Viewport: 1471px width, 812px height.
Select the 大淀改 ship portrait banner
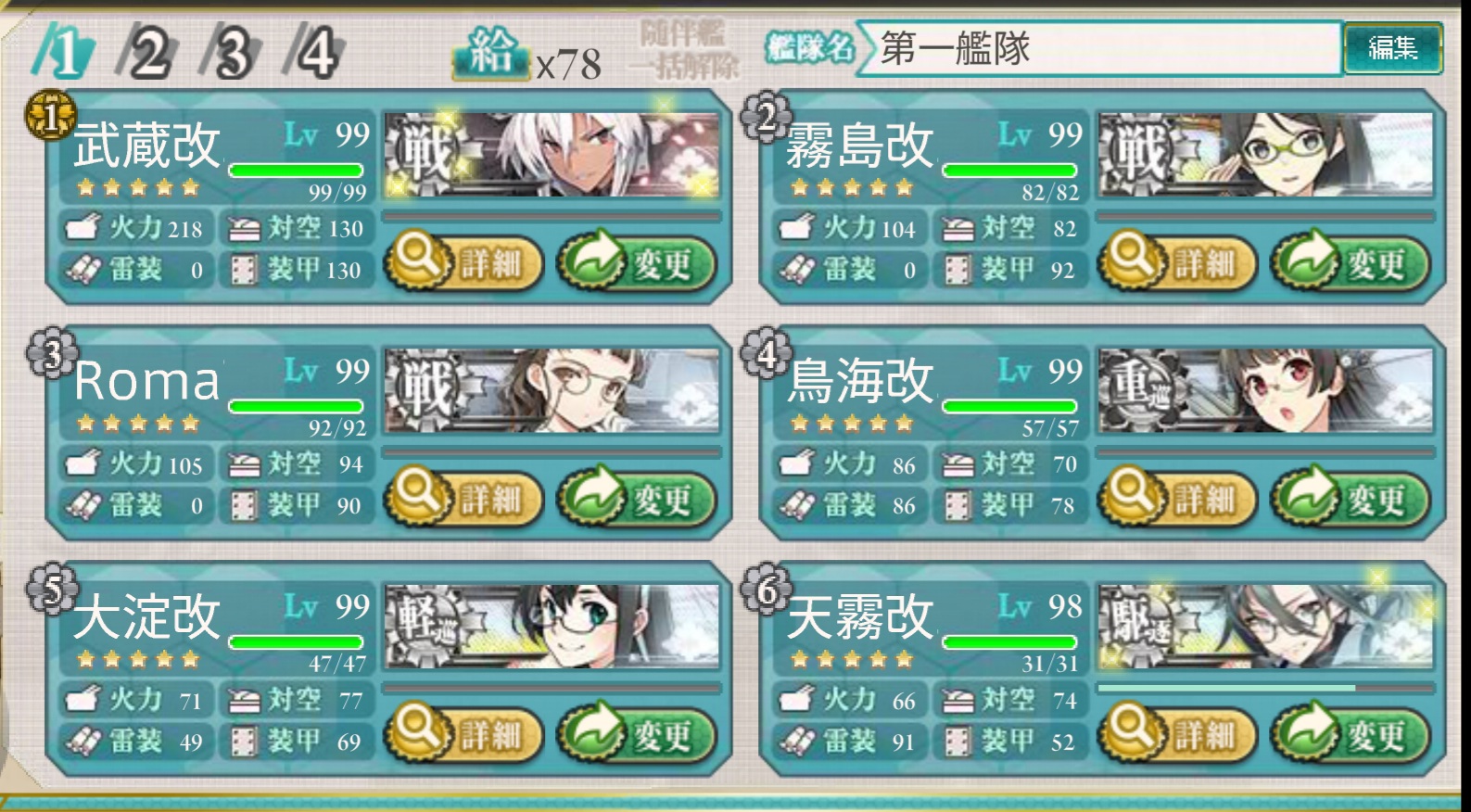(552, 627)
